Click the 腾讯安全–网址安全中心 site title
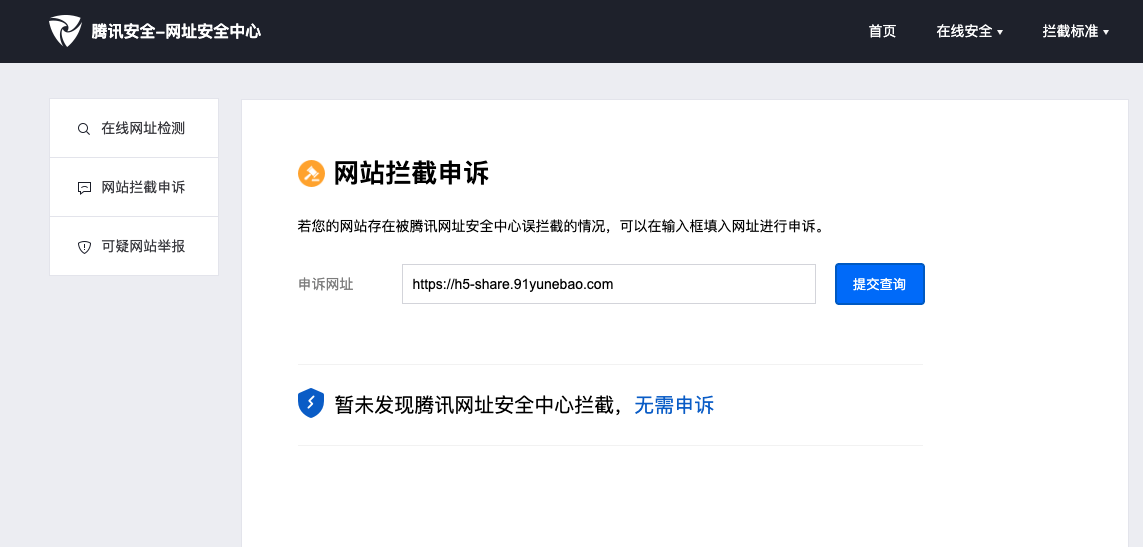 coord(176,31)
